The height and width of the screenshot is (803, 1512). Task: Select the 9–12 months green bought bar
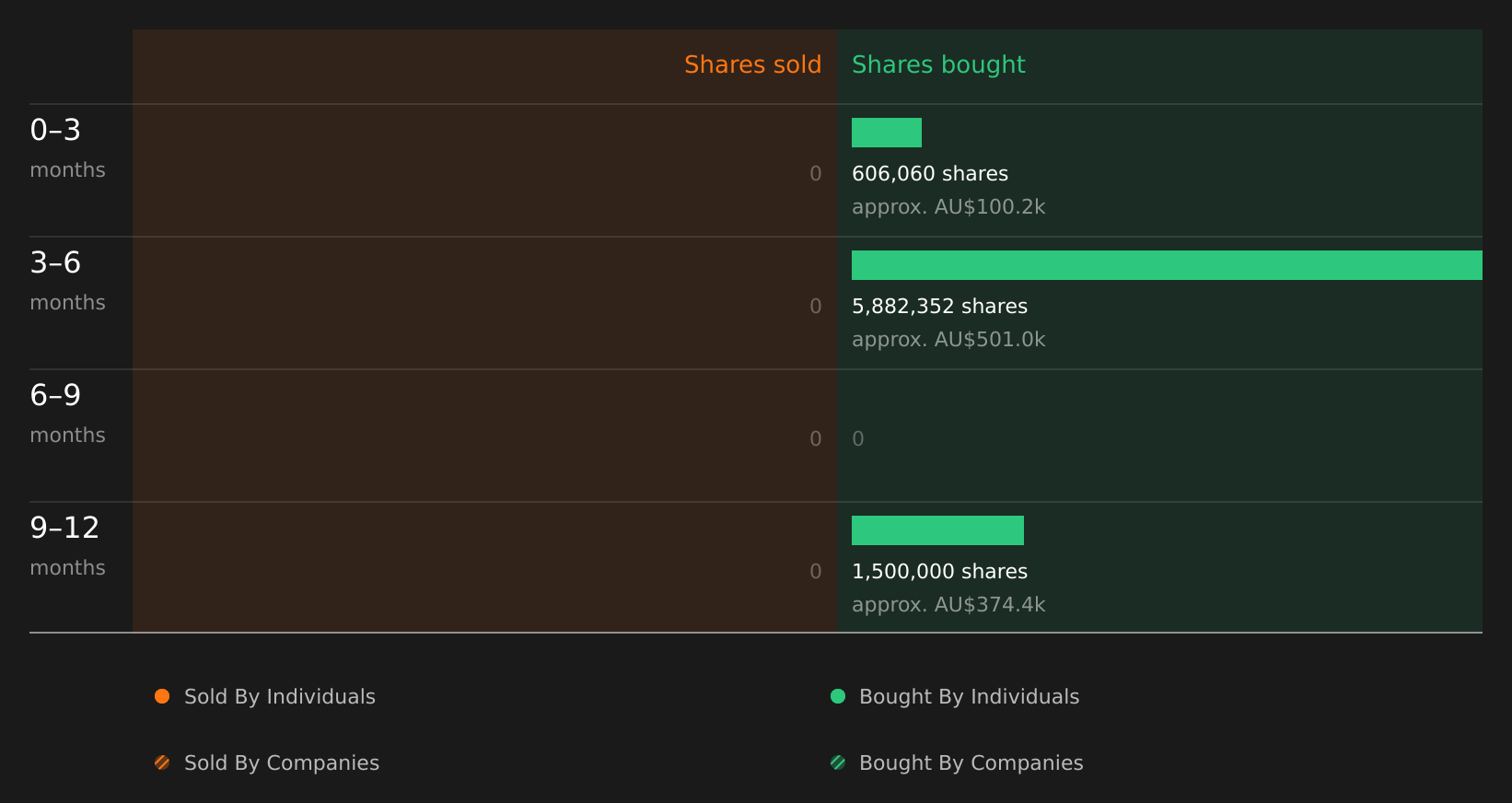coord(937,530)
